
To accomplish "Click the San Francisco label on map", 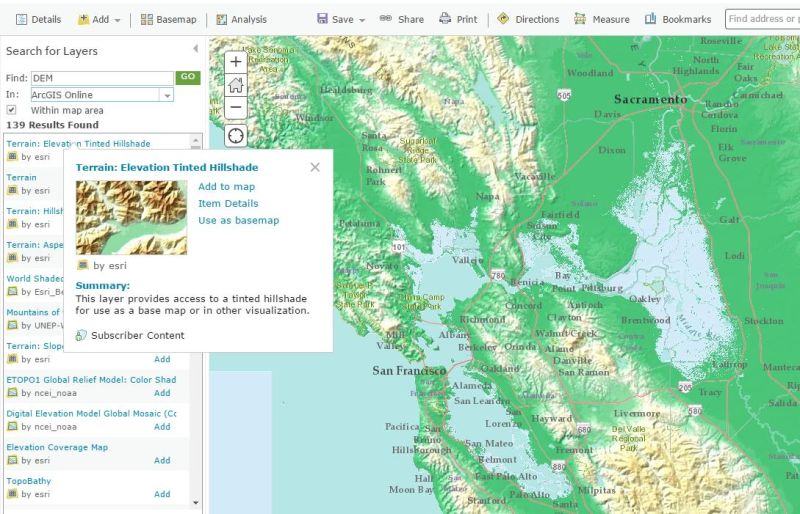I will pos(409,371).
